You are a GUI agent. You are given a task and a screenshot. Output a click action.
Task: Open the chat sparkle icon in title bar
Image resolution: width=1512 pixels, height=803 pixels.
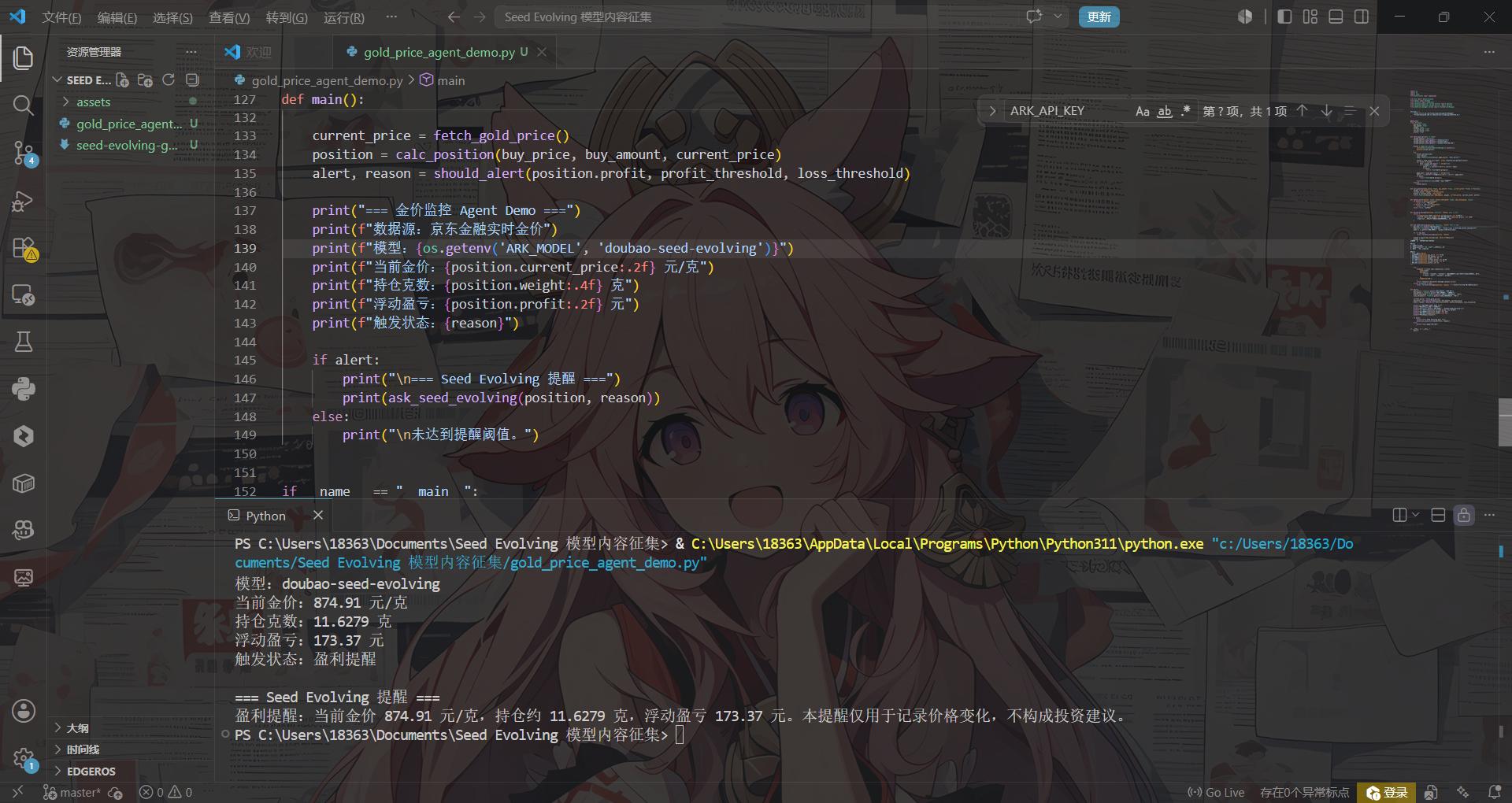(x=1034, y=17)
